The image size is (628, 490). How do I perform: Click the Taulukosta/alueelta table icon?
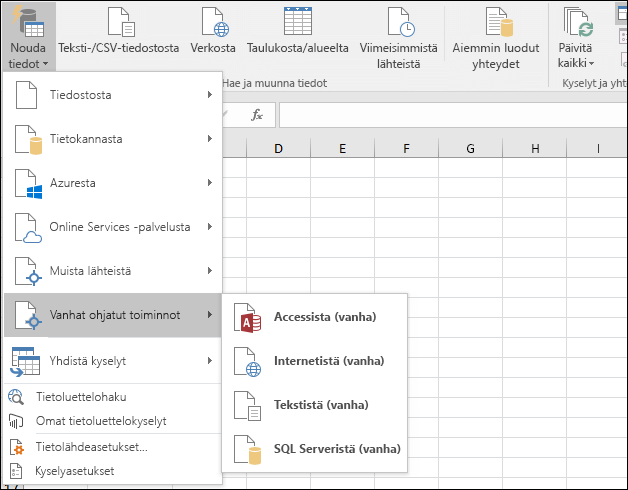(298, 21)
